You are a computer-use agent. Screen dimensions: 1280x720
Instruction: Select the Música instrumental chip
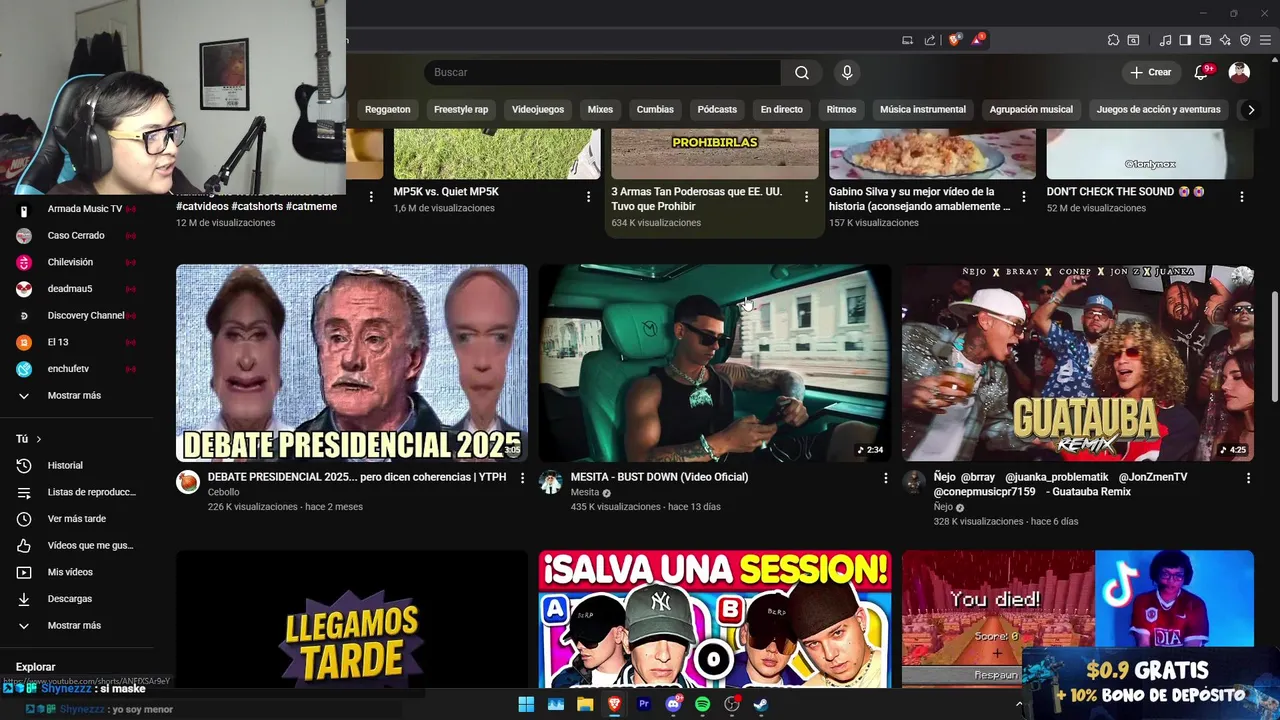tap(923, 109)
